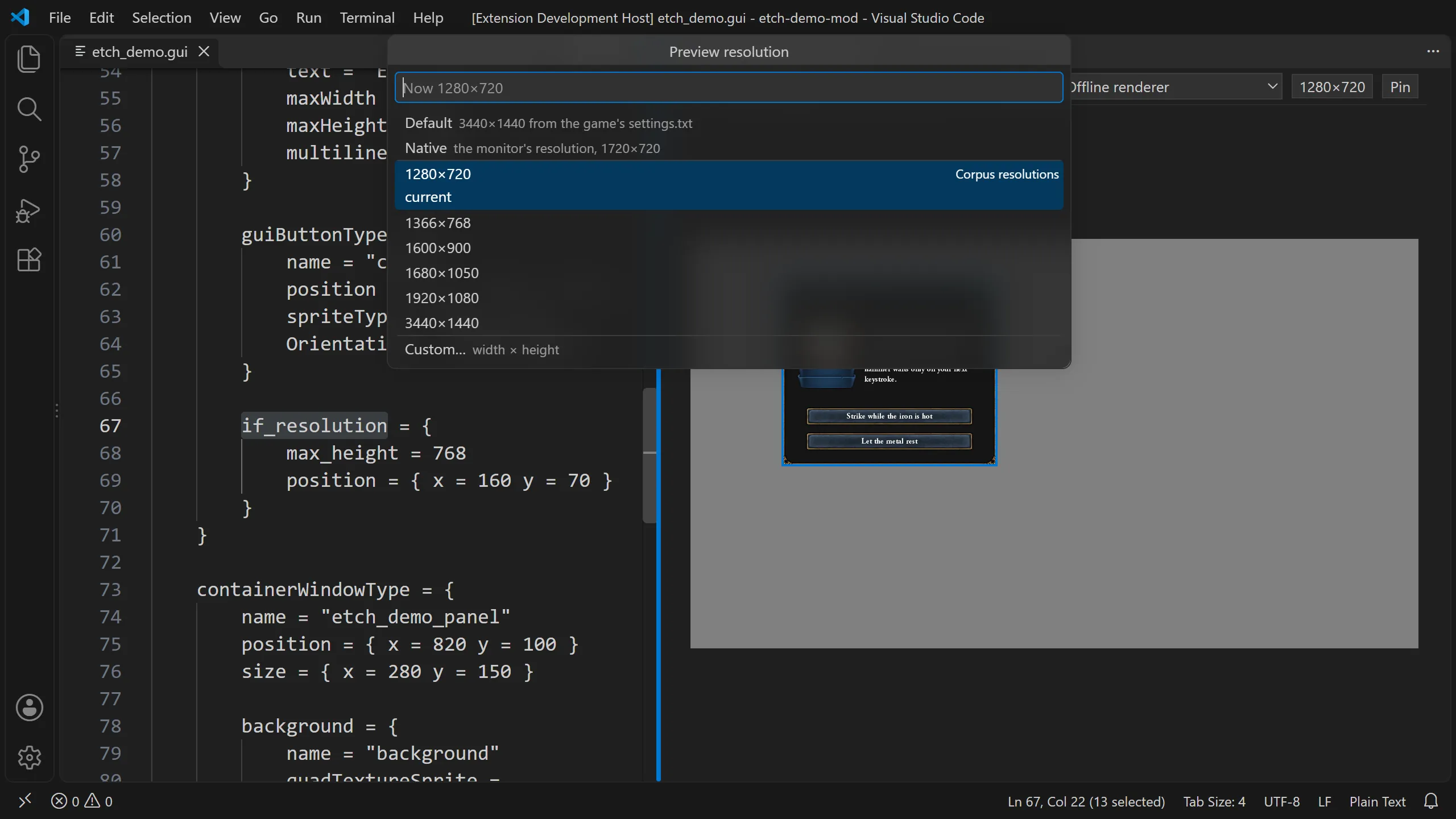The image size is (1456, 819).
Task: Open the editor more actions ellipsis
Action: (1433, 52)
